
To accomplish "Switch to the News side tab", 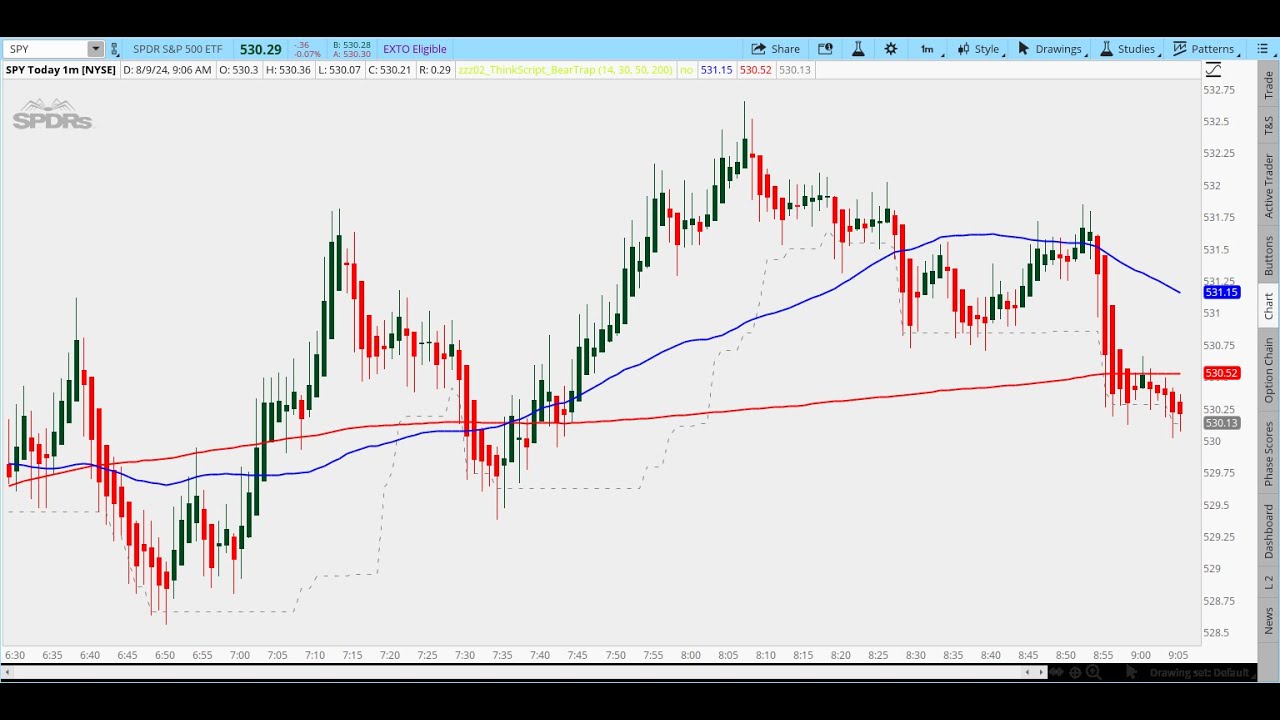I will (1268, 620).
